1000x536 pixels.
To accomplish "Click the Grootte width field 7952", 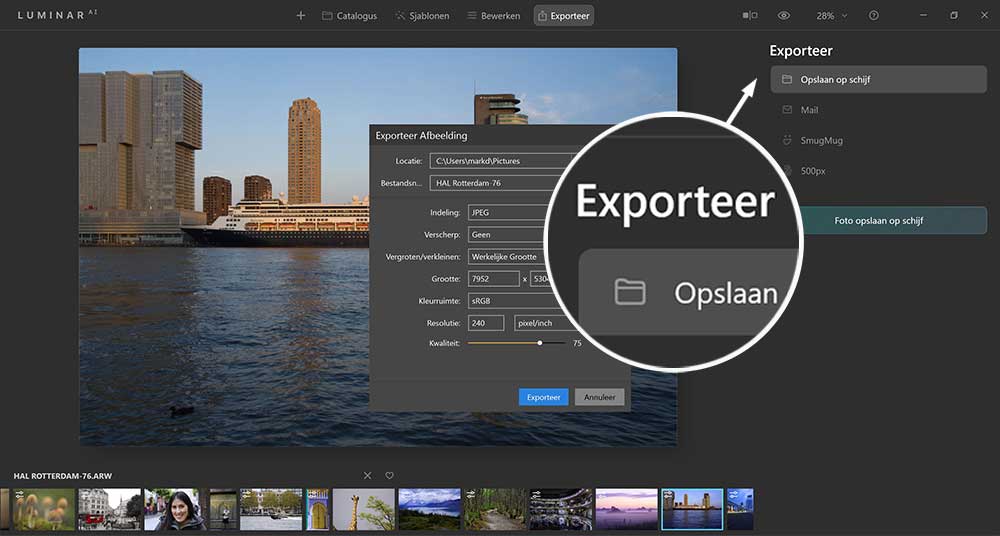I will [494, 279].
